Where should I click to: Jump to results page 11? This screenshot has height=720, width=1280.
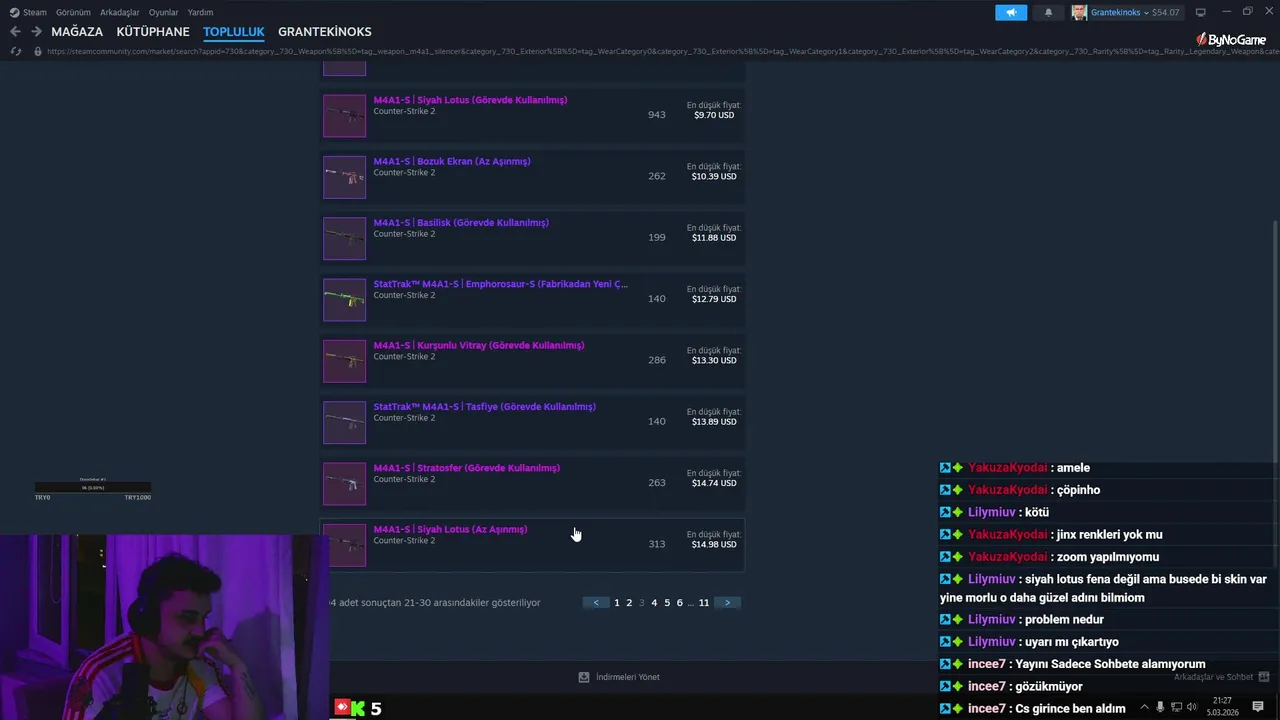click(x=704, y=603)
